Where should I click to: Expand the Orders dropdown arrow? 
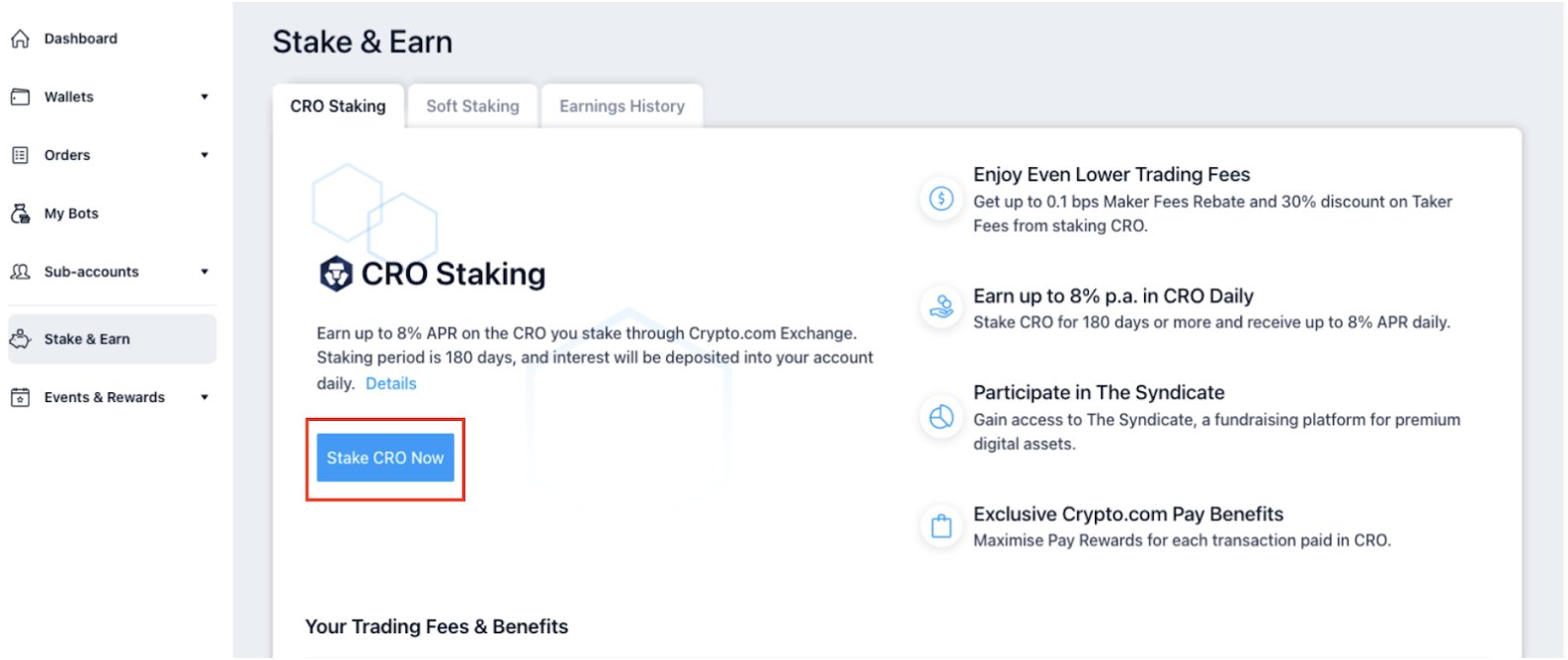click(x=205, y=155)
